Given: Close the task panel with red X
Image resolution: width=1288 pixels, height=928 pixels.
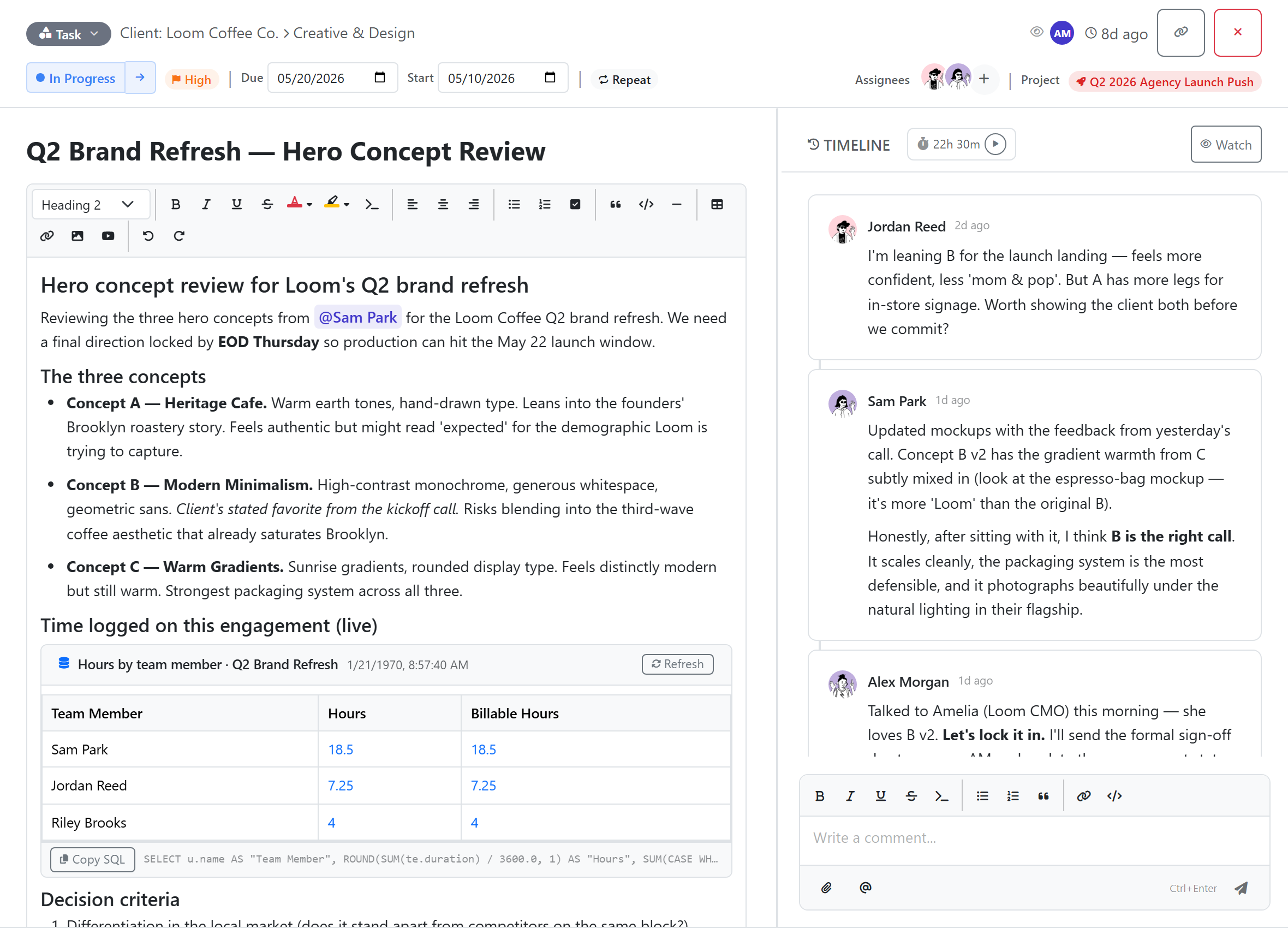Looking at the screenshot, I should pyautogui.click(x=1237, y=32).
